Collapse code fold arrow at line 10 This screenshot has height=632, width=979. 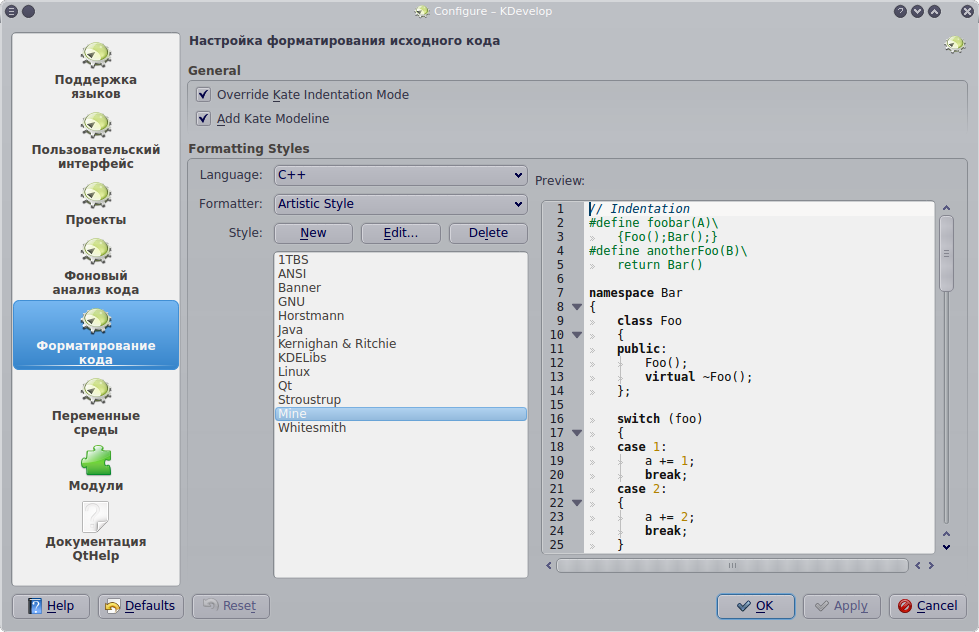coord(577,335)
